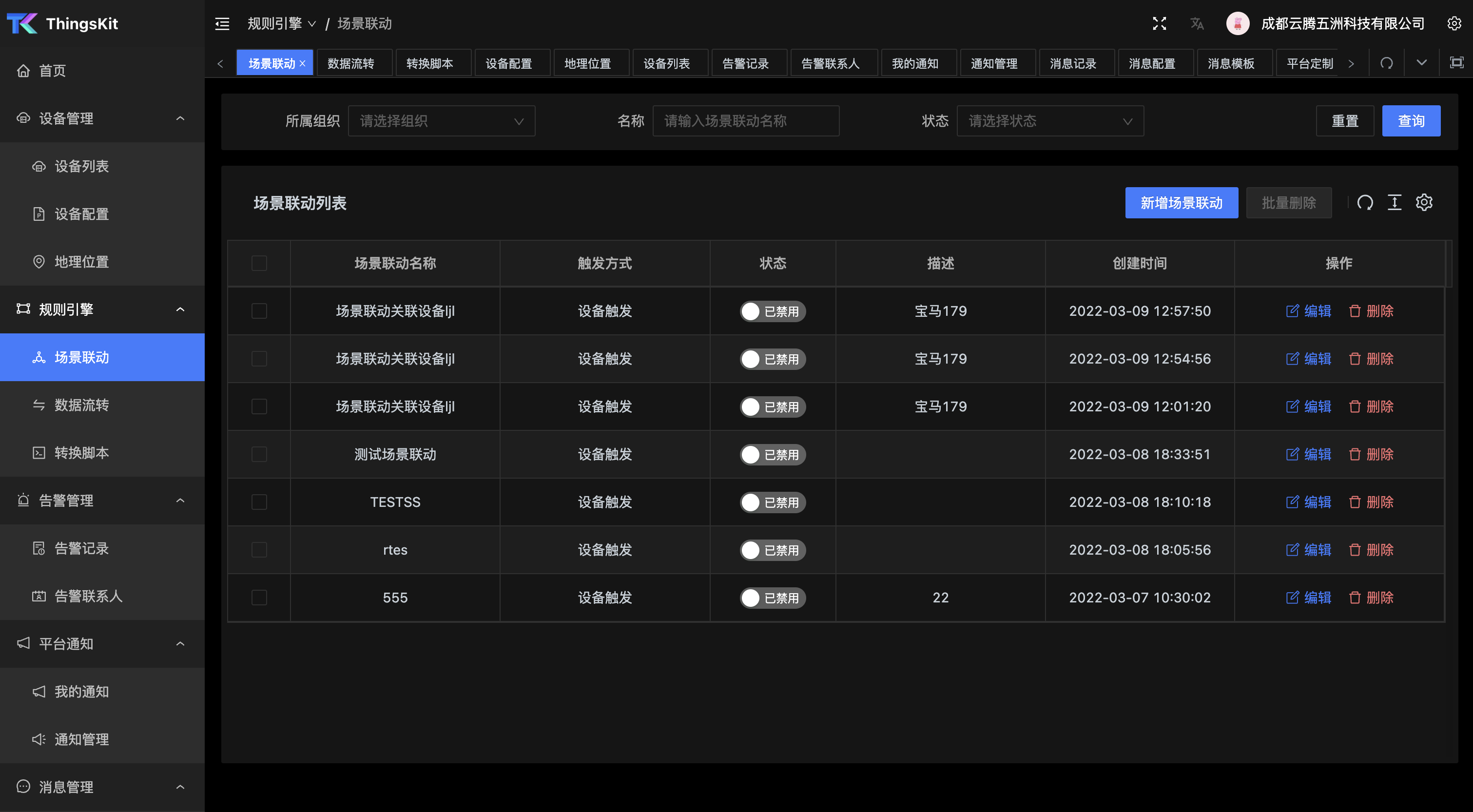The height and width of the screenshot is (812, 1473).
Task: Click the 555 scene name cell
Action: [395, 598]
